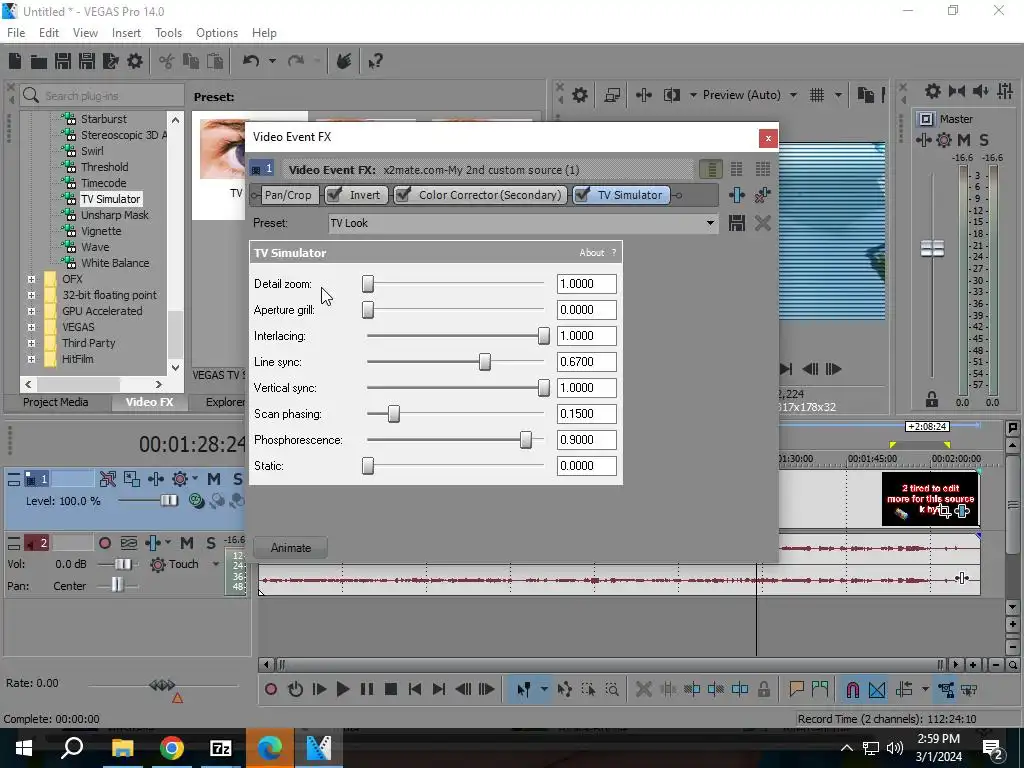The width and height of the screenshot is (1024, 768).
Task: Remove selected plug-in from FX chain
Action: click(762, 195)
